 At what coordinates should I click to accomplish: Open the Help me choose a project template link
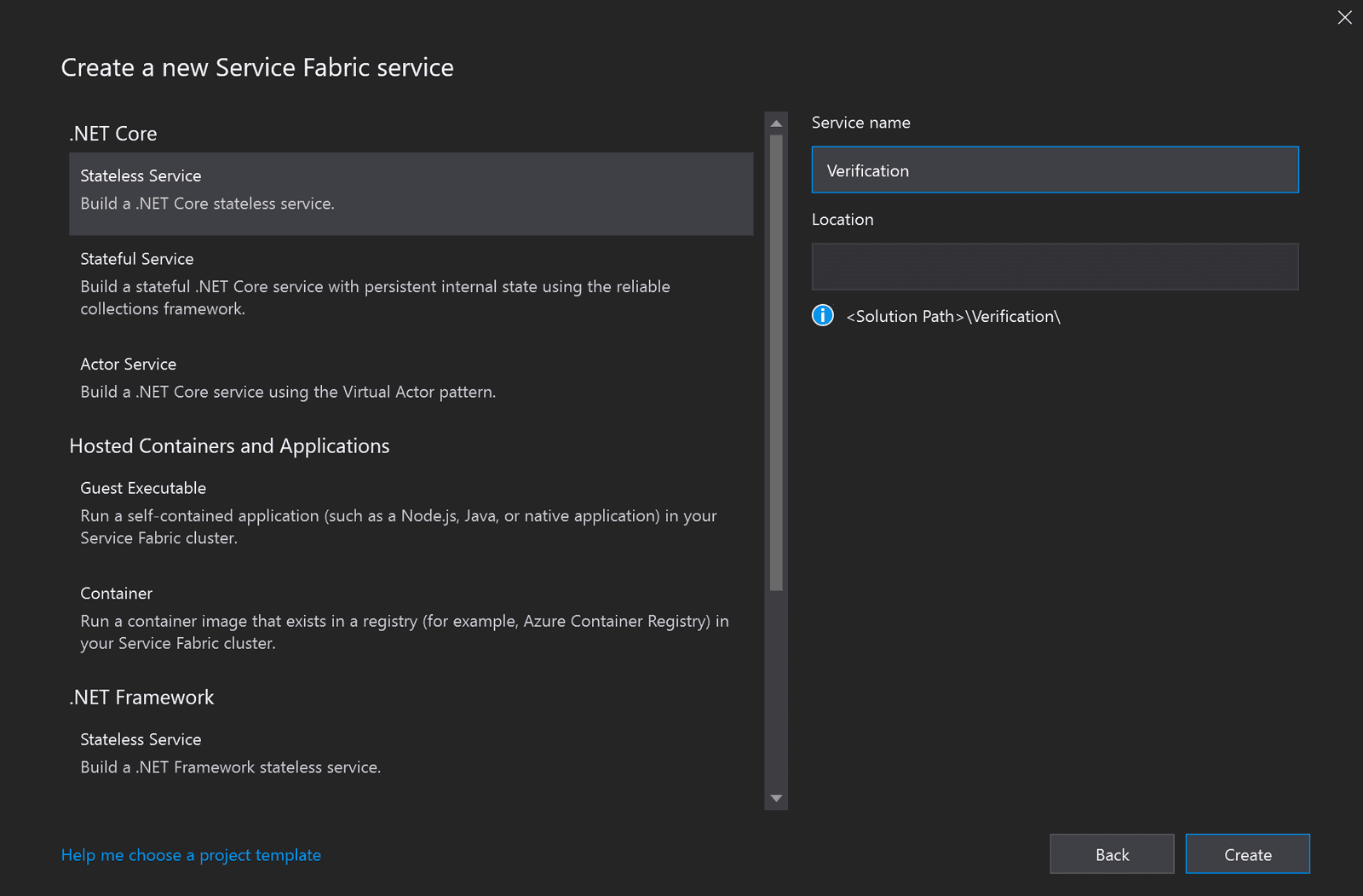191,854
